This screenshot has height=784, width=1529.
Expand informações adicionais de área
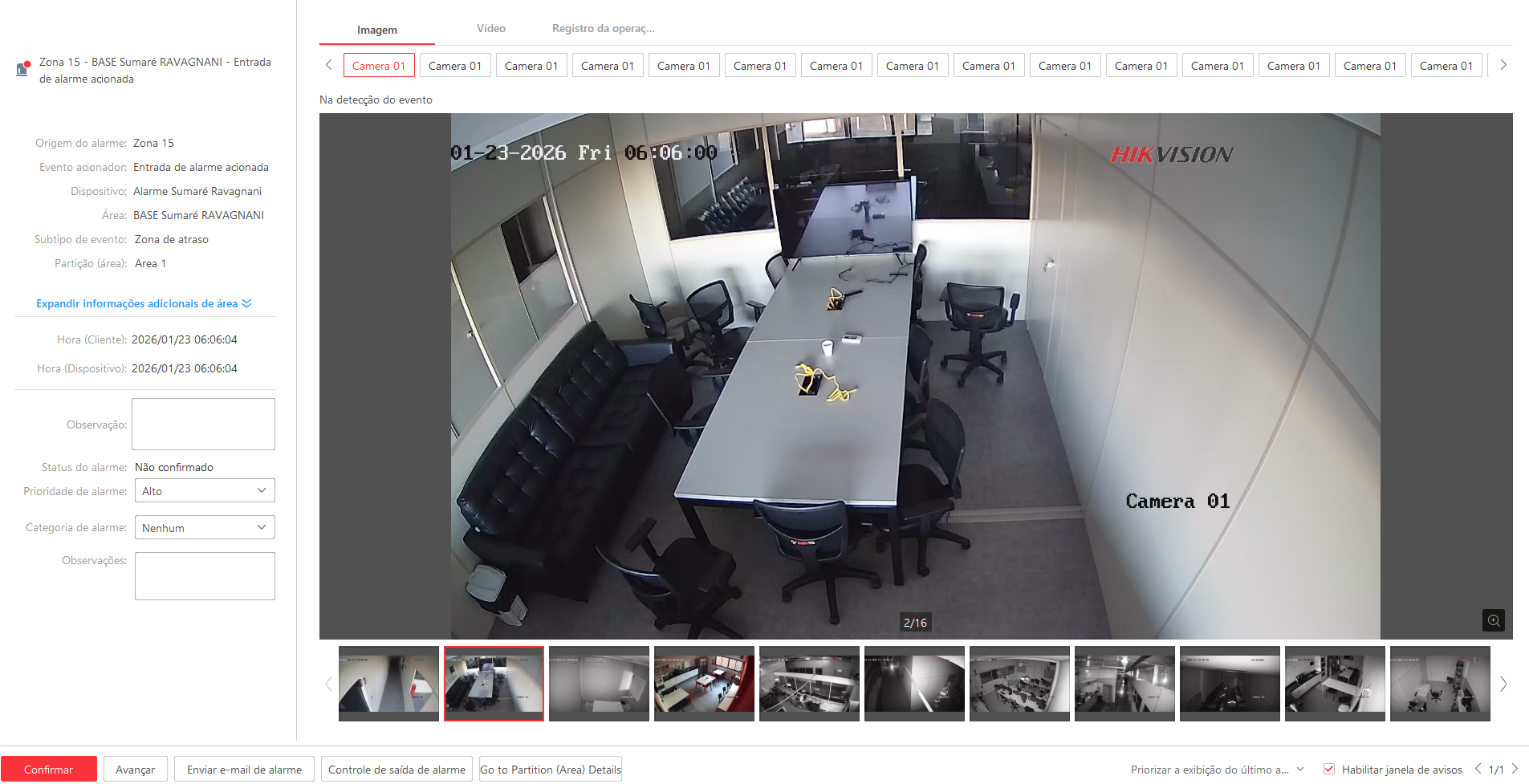point(144,303)
